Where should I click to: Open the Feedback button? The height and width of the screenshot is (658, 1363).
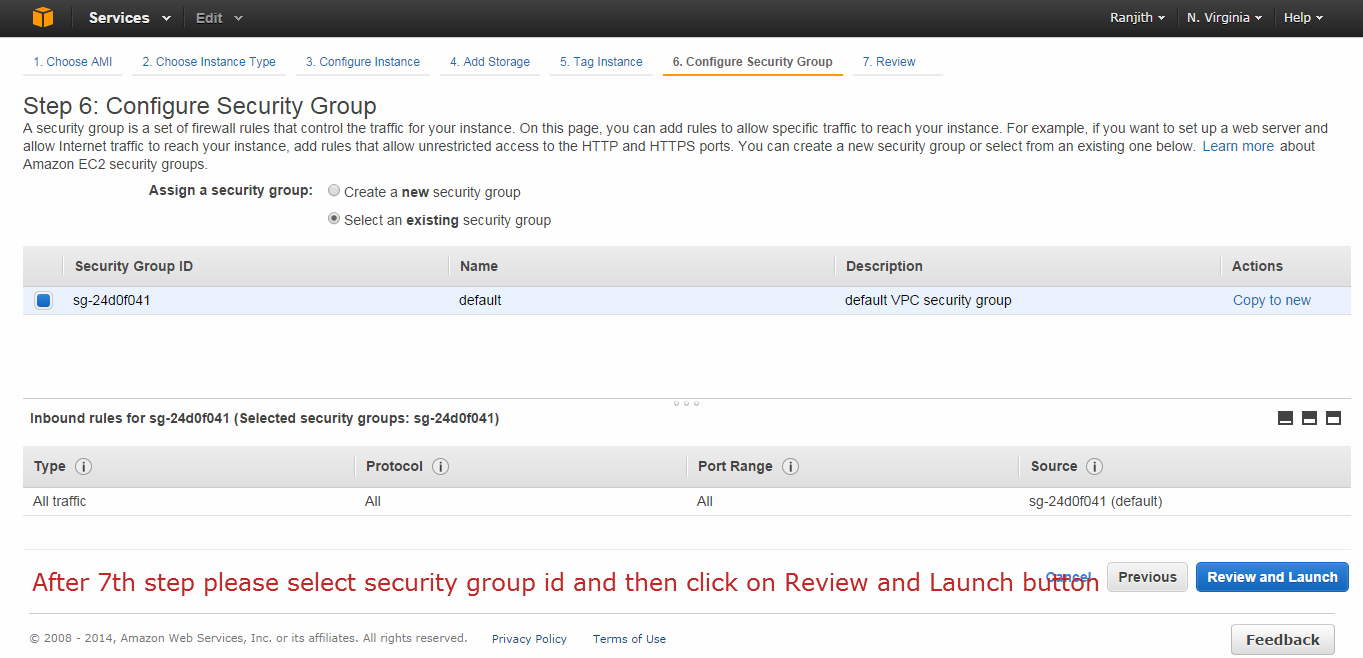coord(1282,640)
